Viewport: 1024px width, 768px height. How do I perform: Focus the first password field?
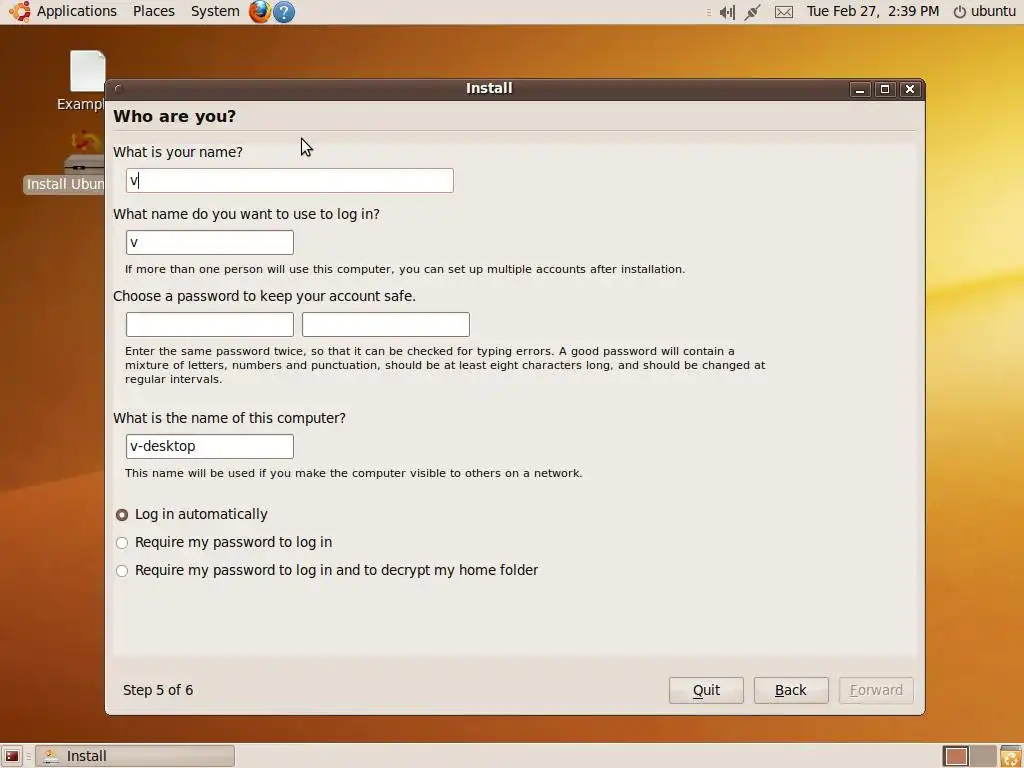210,325
